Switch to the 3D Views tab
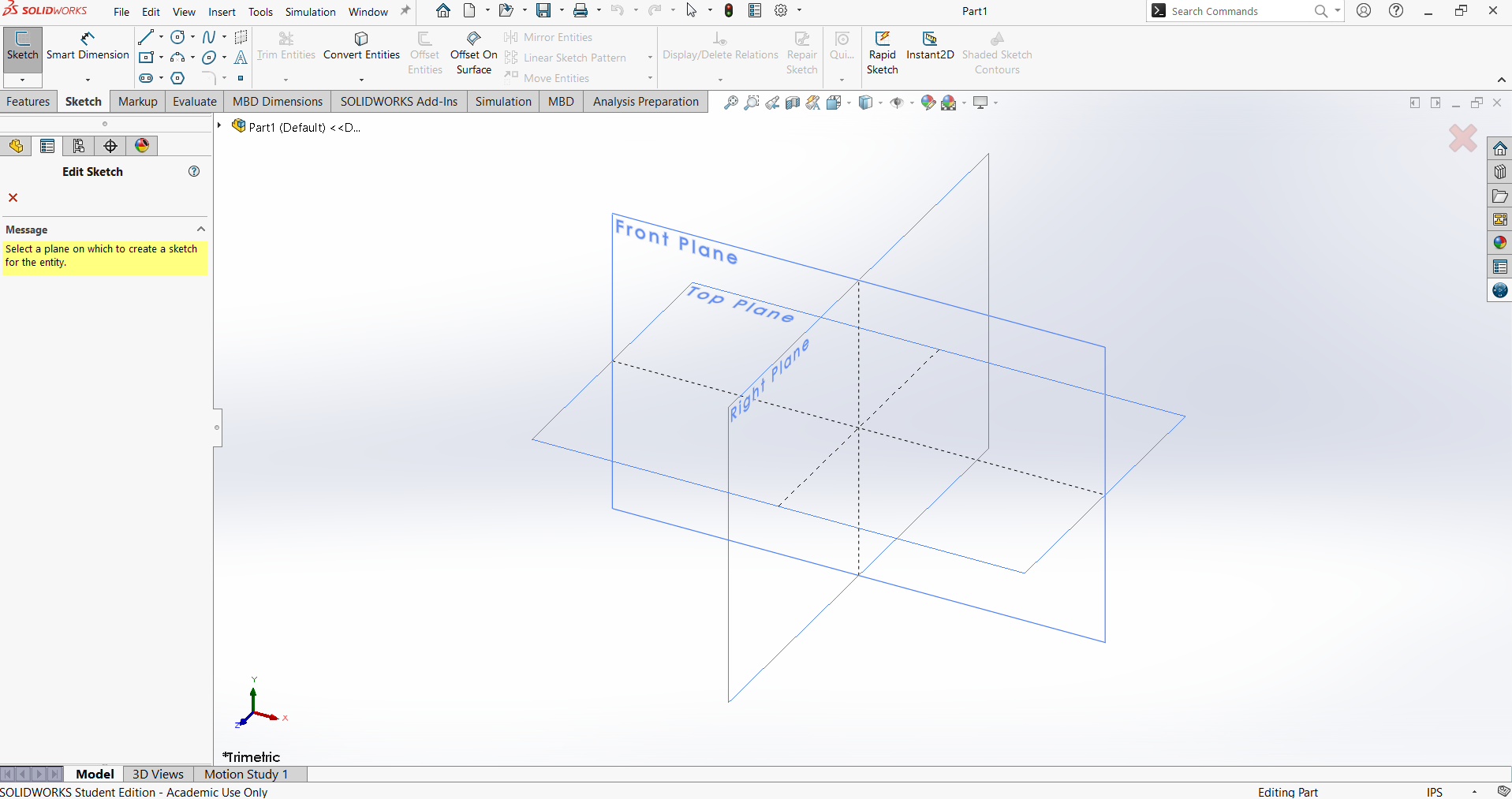 (x=158, y=775)
